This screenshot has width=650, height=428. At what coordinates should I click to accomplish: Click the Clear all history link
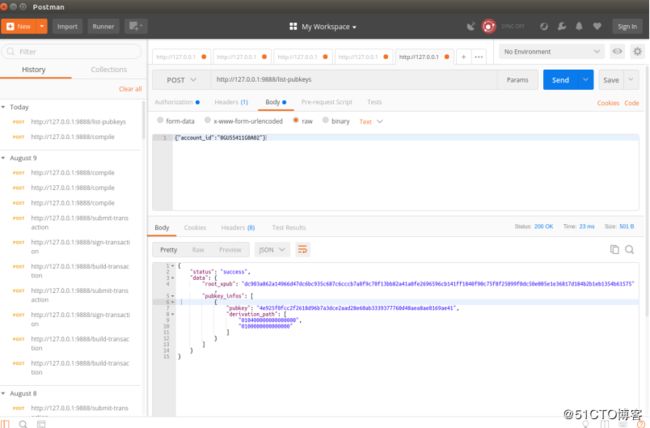[x=130, y=89]
